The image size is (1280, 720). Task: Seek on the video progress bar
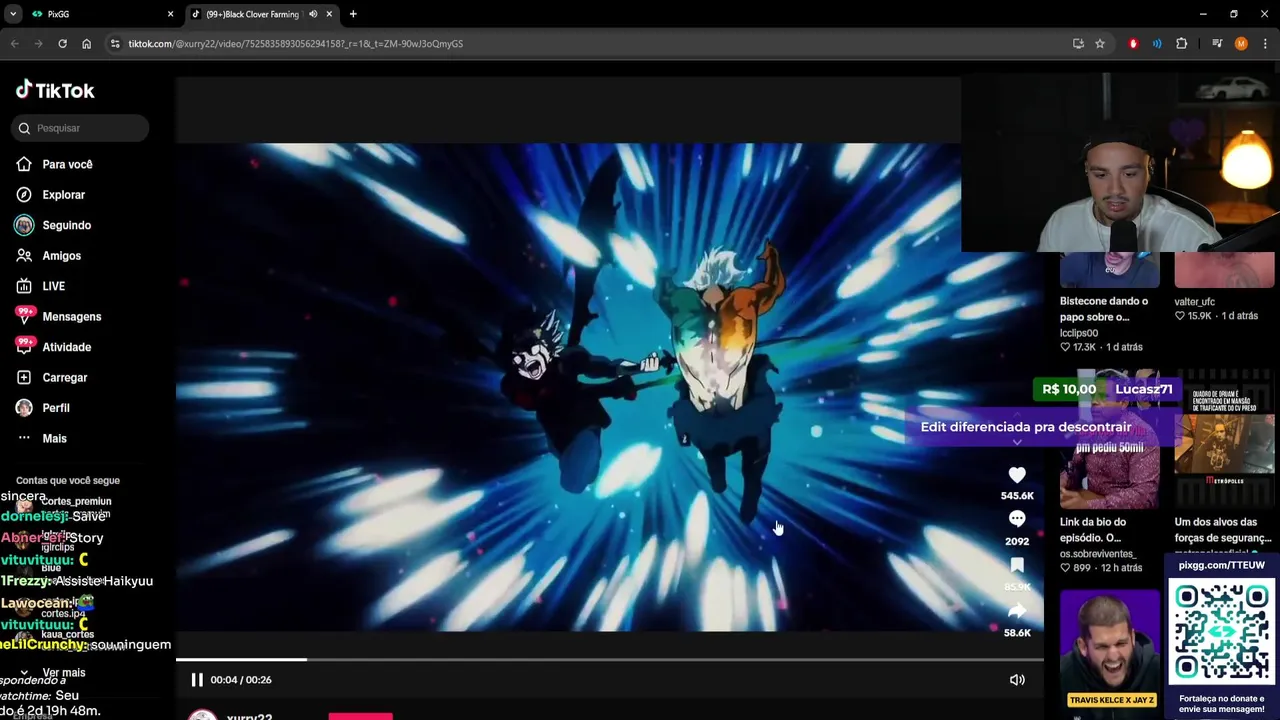[609, 659]
